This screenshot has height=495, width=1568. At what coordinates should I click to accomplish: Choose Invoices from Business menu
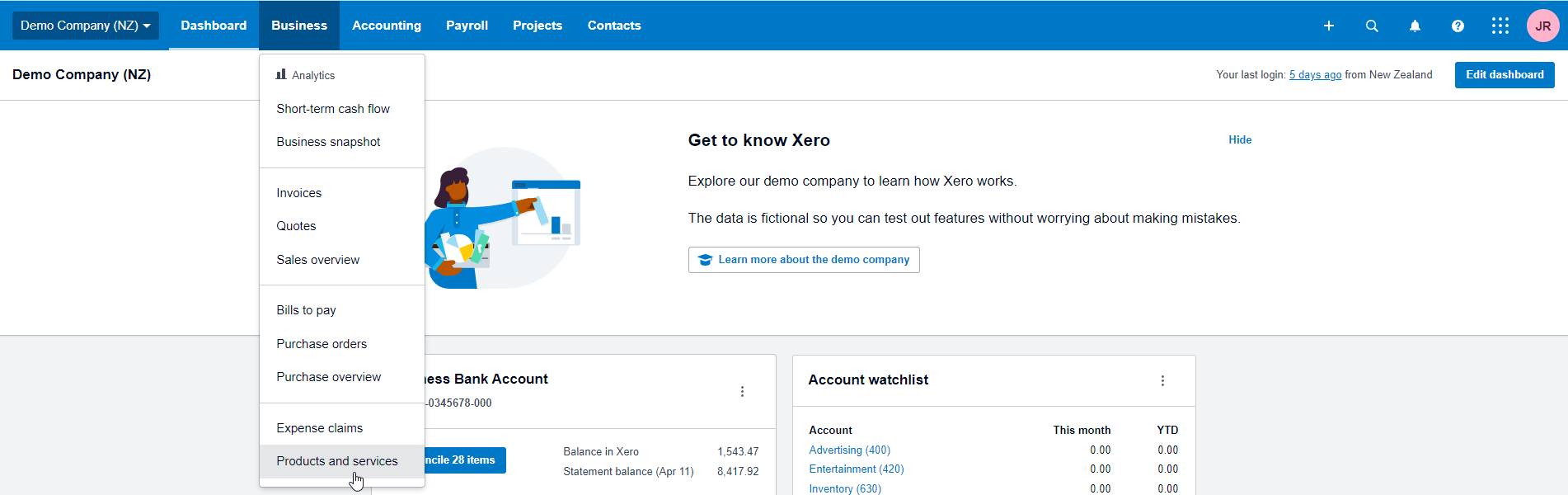coord(342,193)
